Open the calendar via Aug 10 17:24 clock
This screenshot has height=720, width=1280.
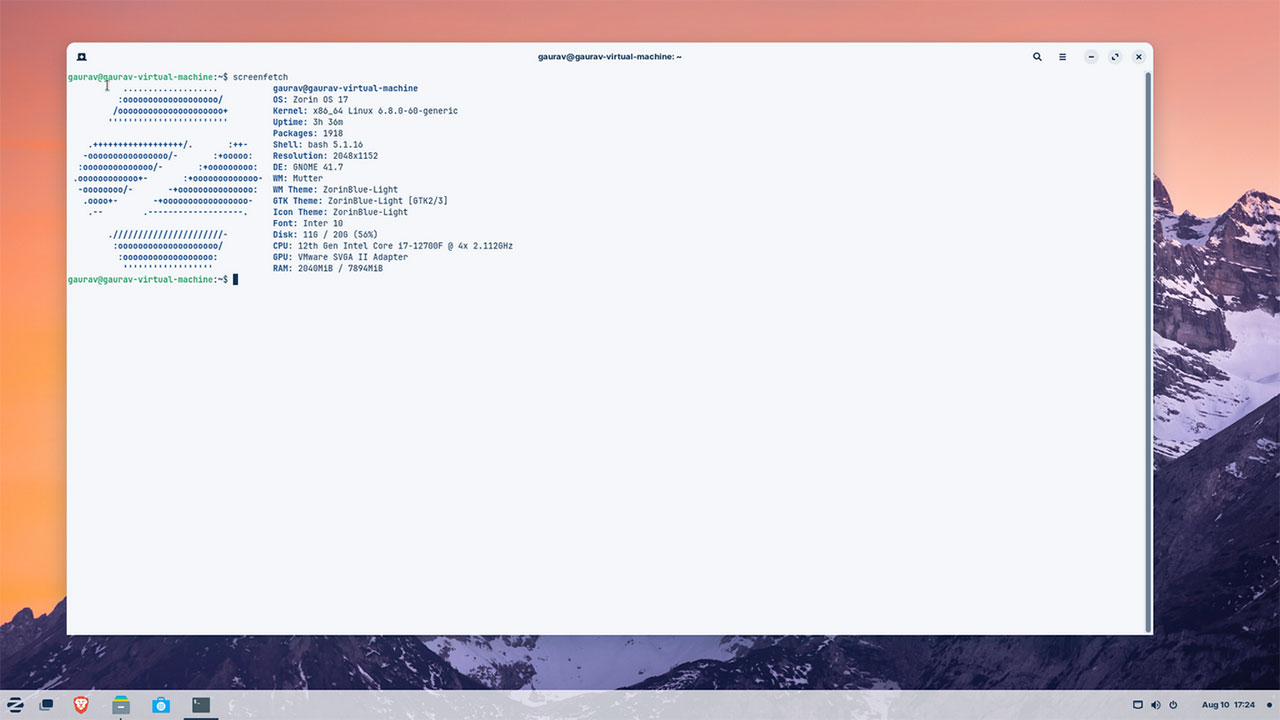(1228, 705)
